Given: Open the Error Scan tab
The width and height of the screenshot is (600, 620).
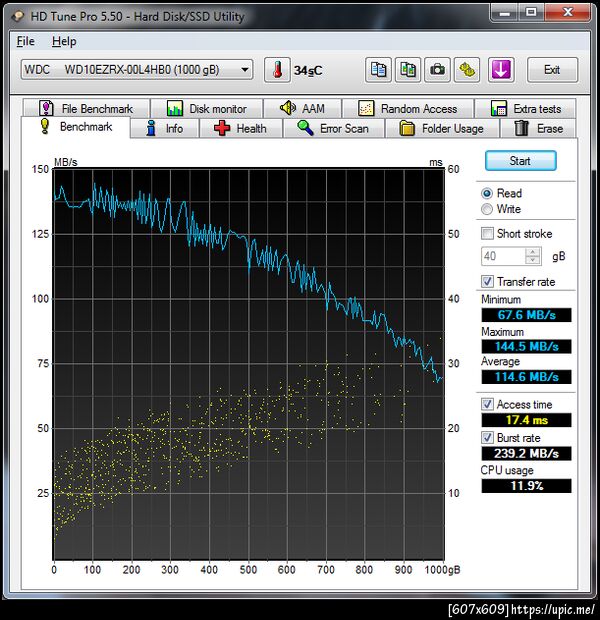Looking at the screenshot, I should [333, 128].
